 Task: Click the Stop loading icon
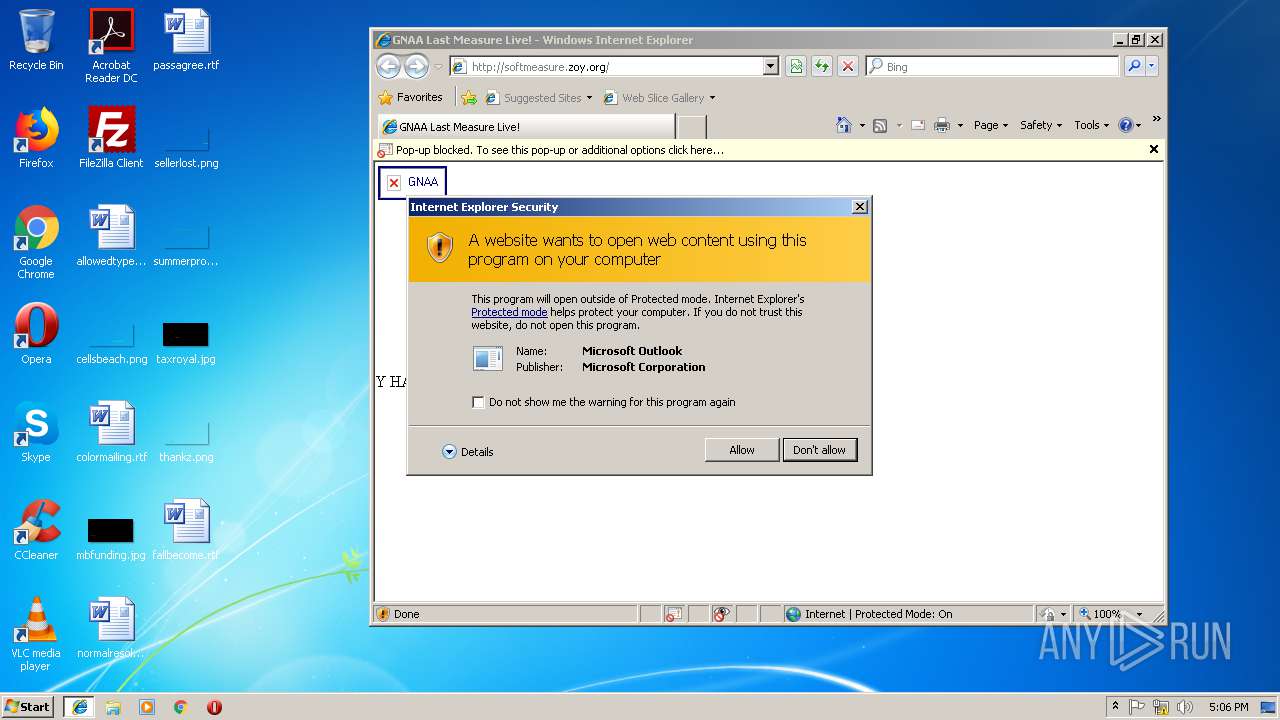(848, 66)
